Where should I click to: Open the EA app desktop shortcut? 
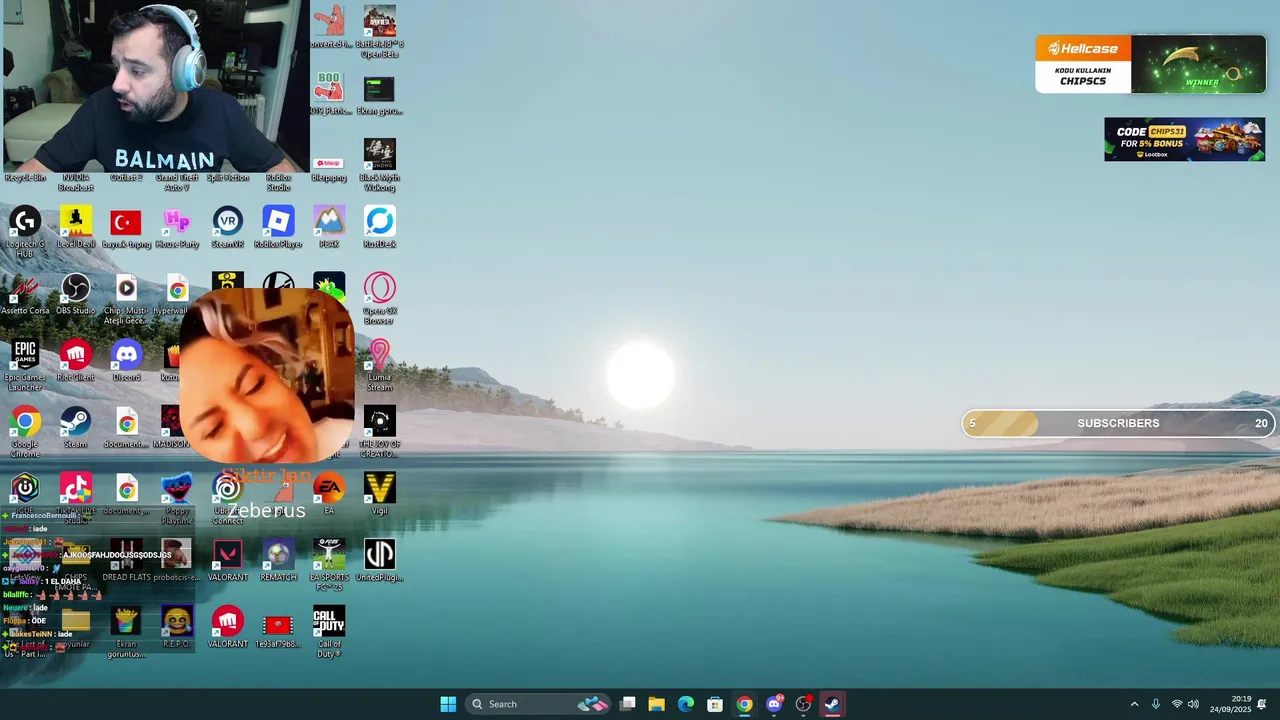pyautogui.click(x=329, y=493)
